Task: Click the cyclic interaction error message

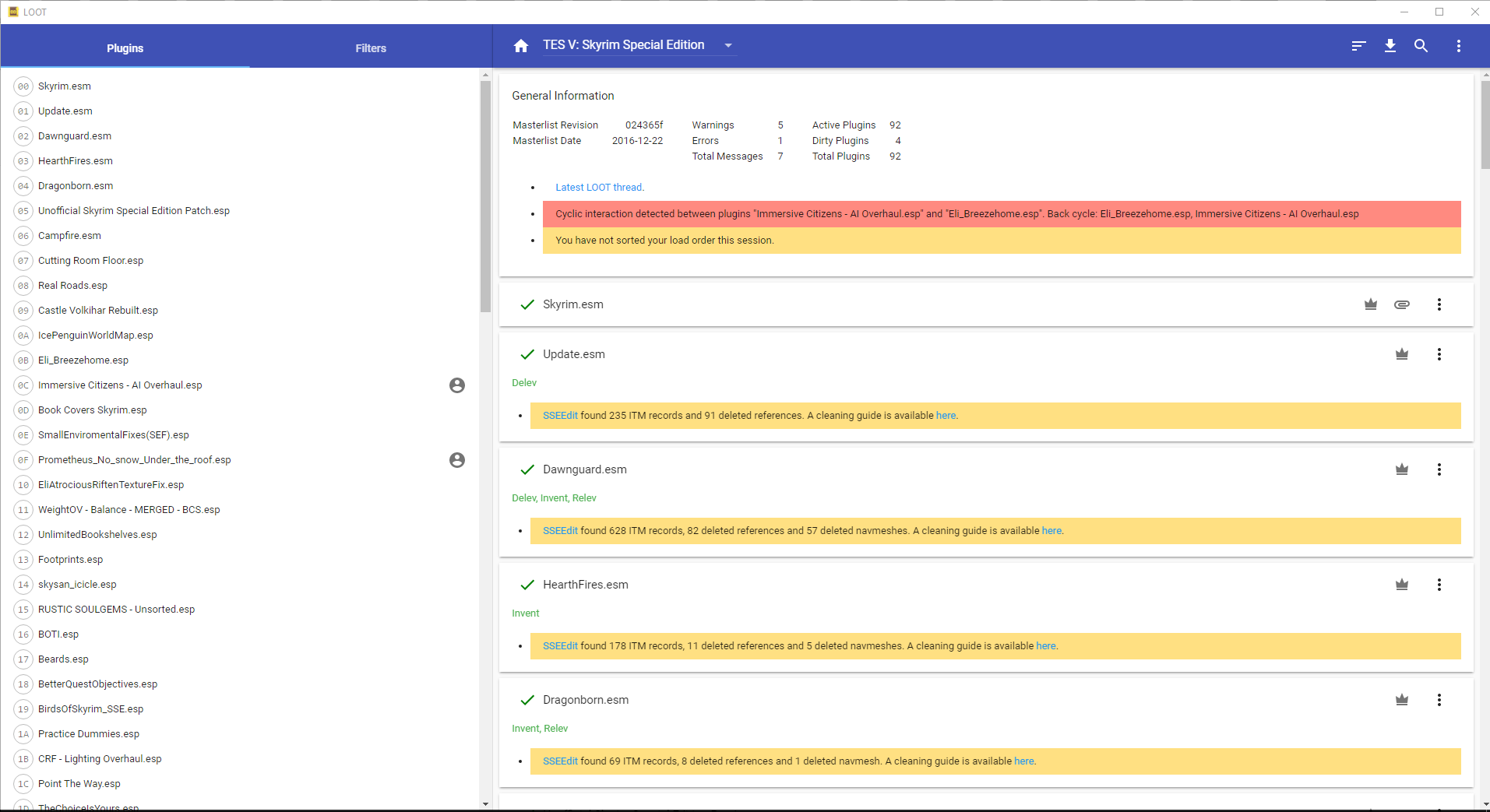Action: [x=1002, y=214]
